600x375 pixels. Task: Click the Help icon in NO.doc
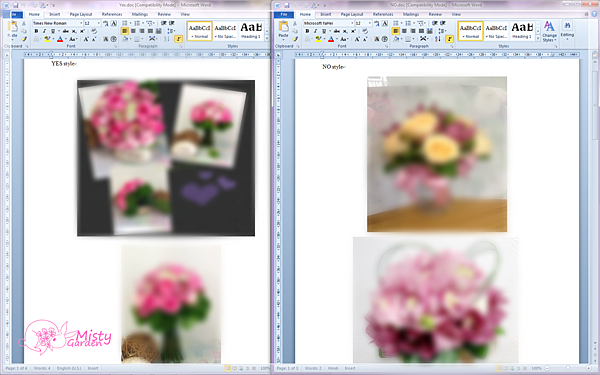594,15
